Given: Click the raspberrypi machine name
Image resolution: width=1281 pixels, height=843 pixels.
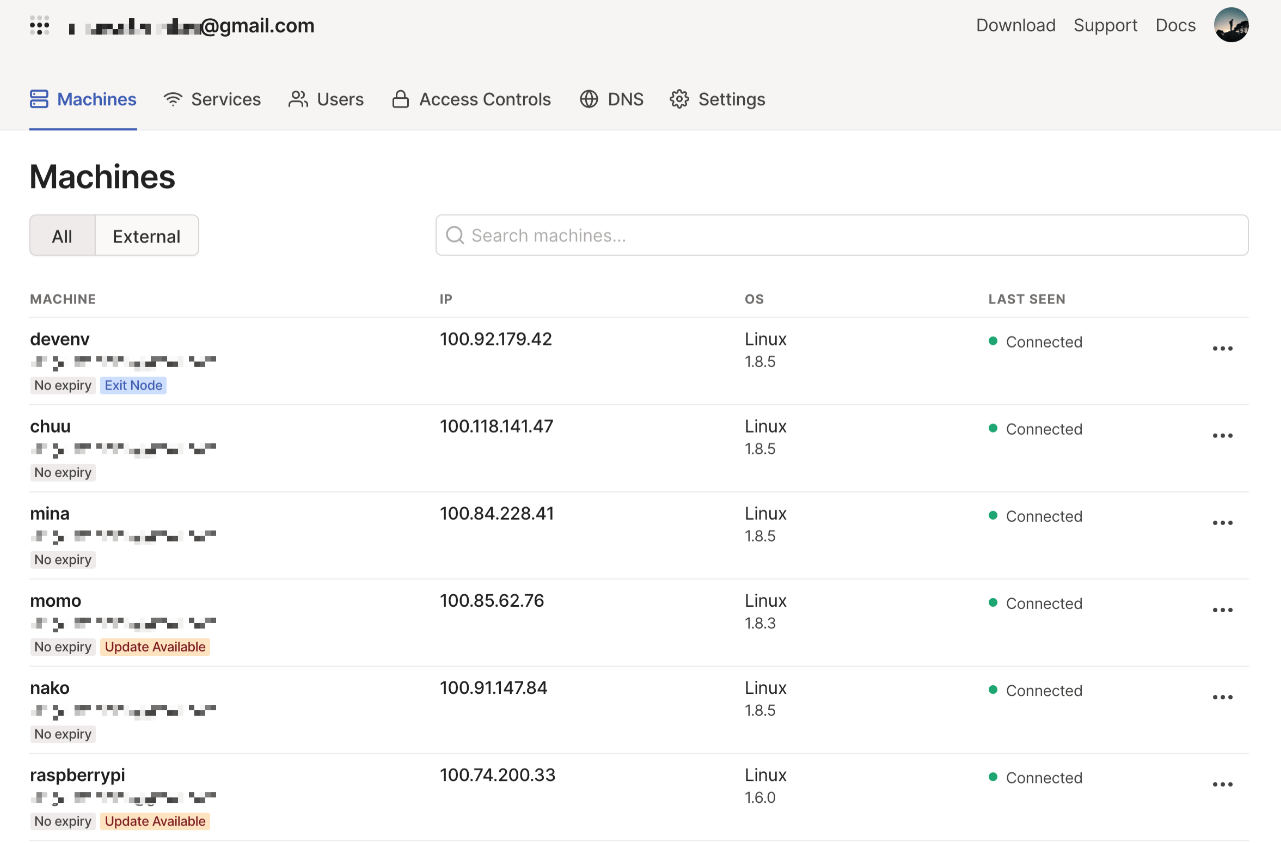Looking at the screenshot, I should (x=77, y=775).
